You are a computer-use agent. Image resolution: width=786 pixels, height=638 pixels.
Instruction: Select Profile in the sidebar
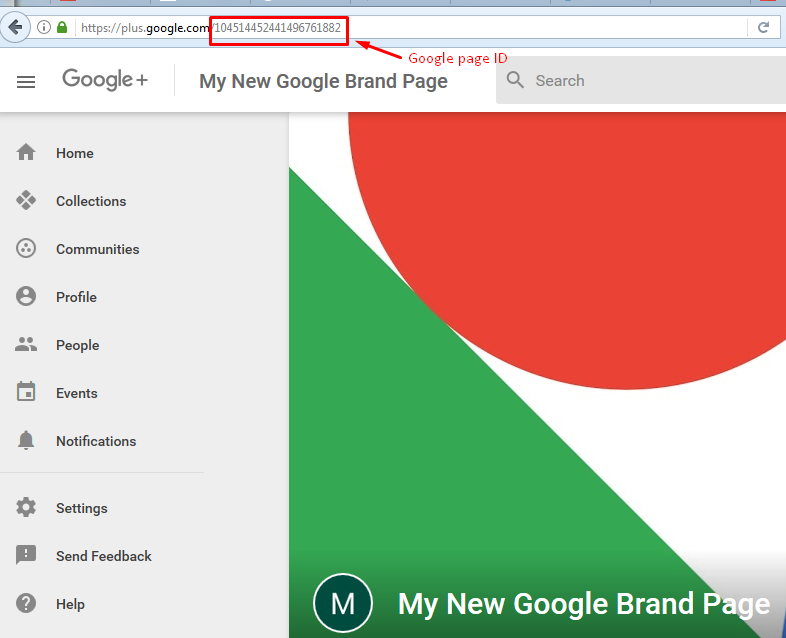76,297
